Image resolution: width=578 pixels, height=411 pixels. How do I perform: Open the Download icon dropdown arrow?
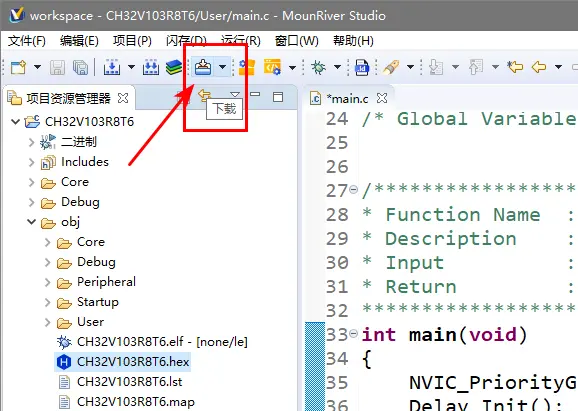point(222,67)
